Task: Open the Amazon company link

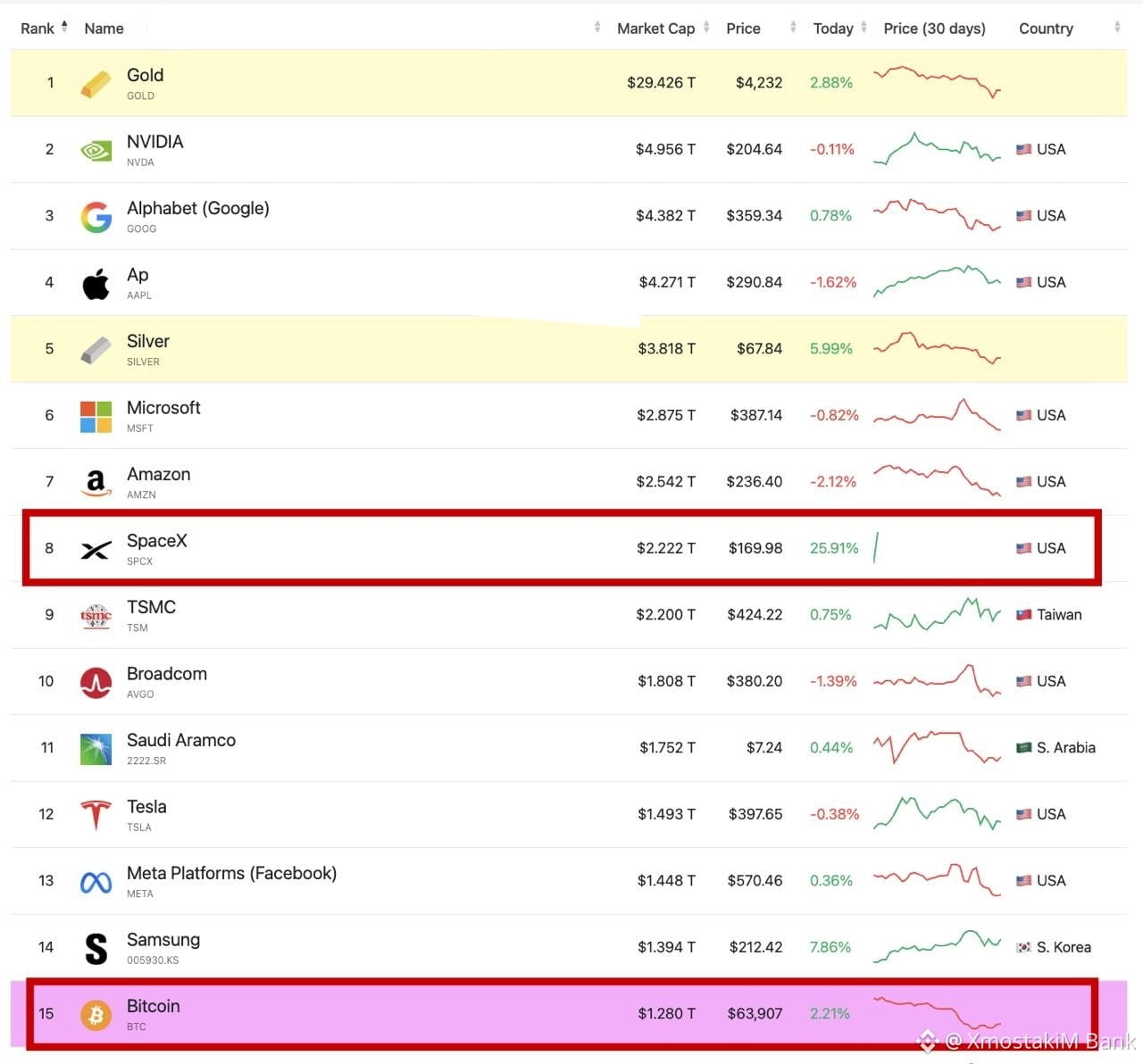Action: click(159, 474)
